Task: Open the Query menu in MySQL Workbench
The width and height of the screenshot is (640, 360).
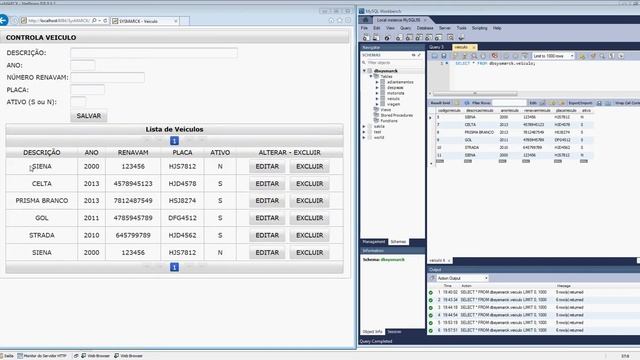Action: (x=405, y=28)
